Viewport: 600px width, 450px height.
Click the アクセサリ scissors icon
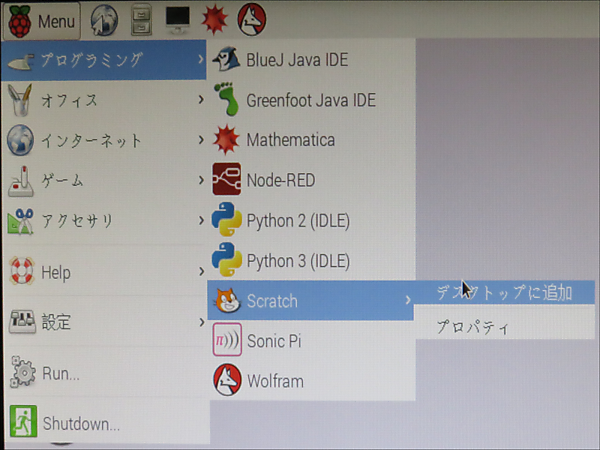click(21, 222)
